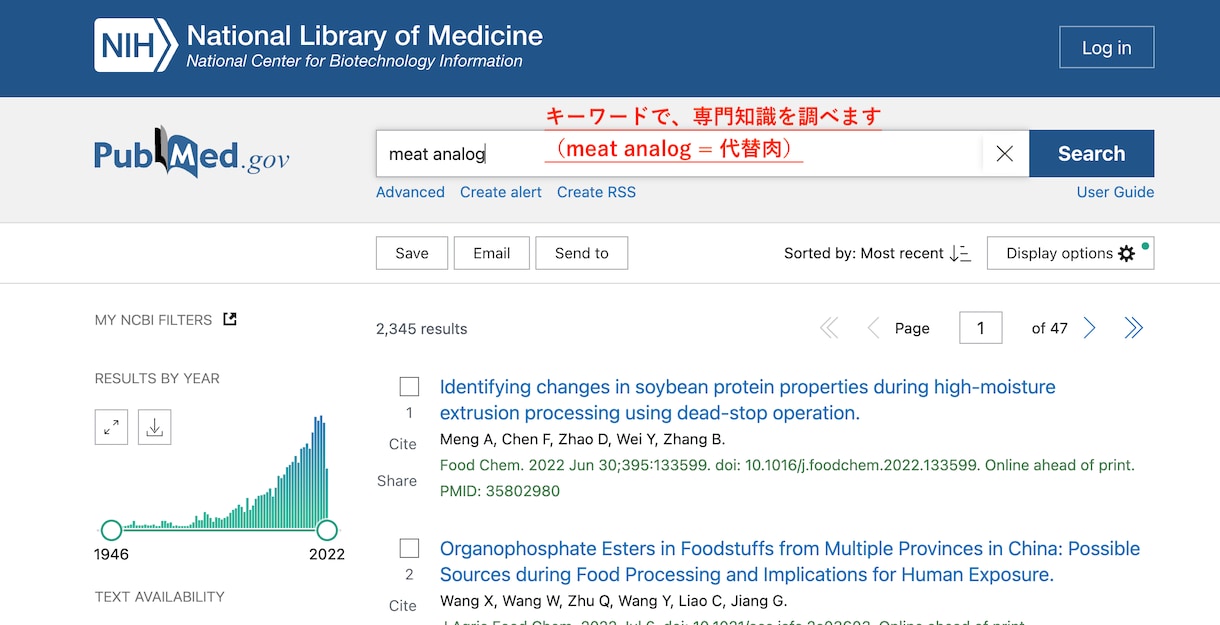Click PMID: 35802980 text

(500, 491)
